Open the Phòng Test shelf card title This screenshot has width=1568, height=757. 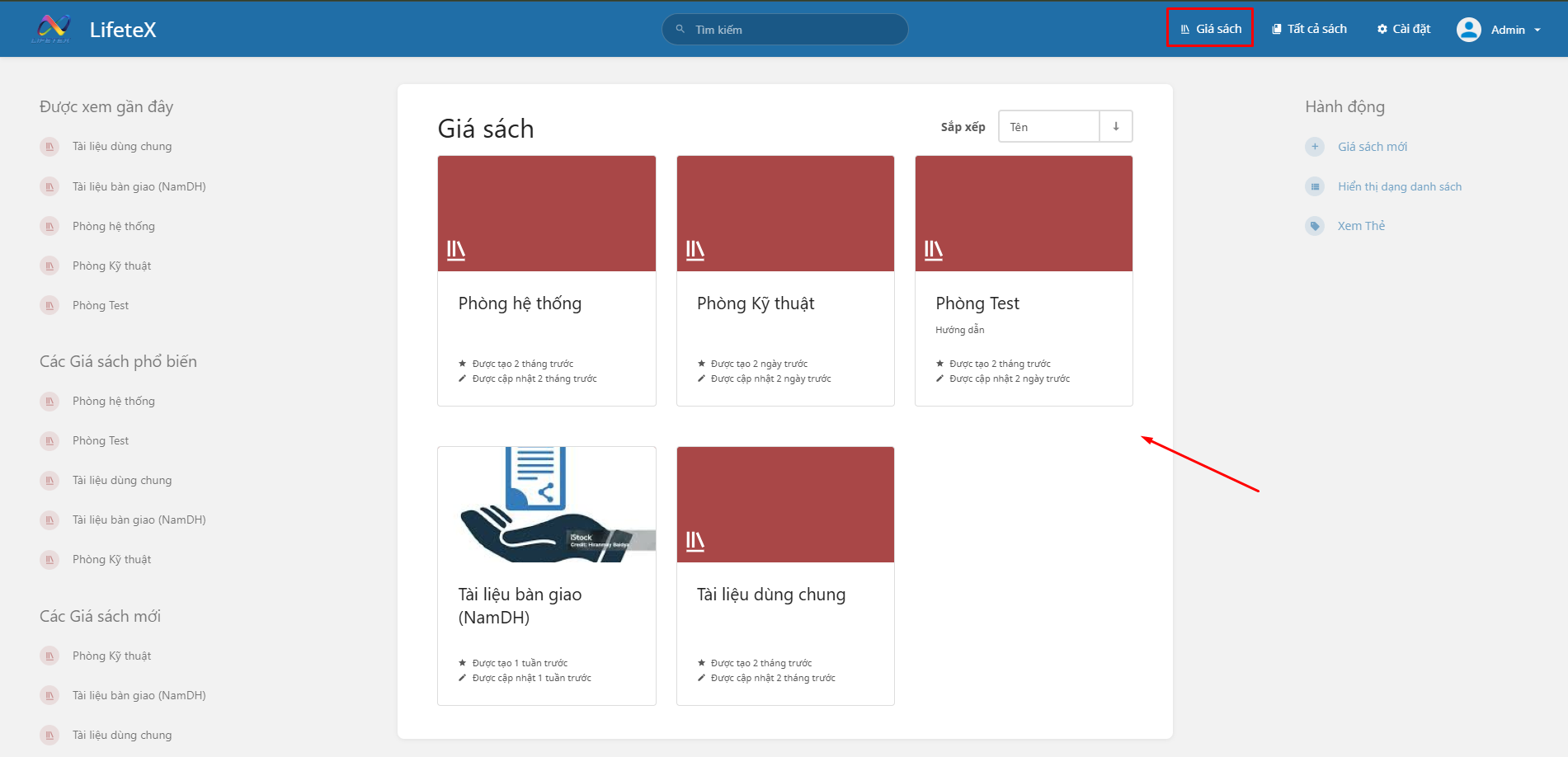[977, 303]
